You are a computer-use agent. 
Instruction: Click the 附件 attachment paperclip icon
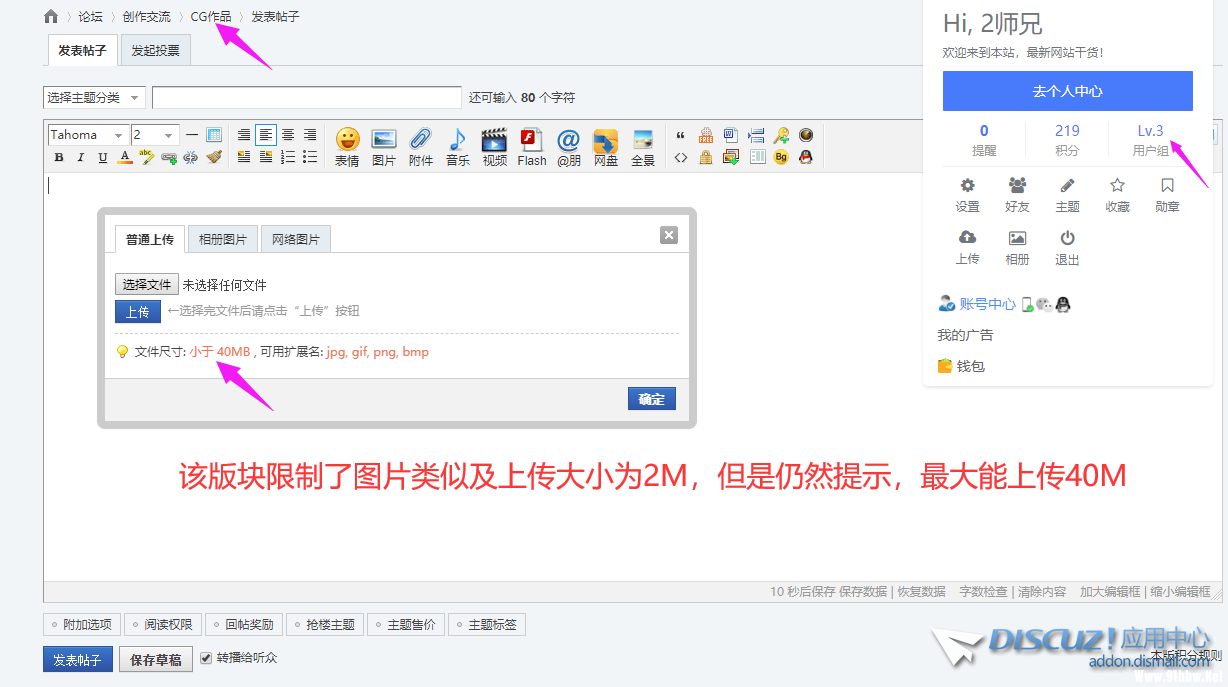pos(421,146)
